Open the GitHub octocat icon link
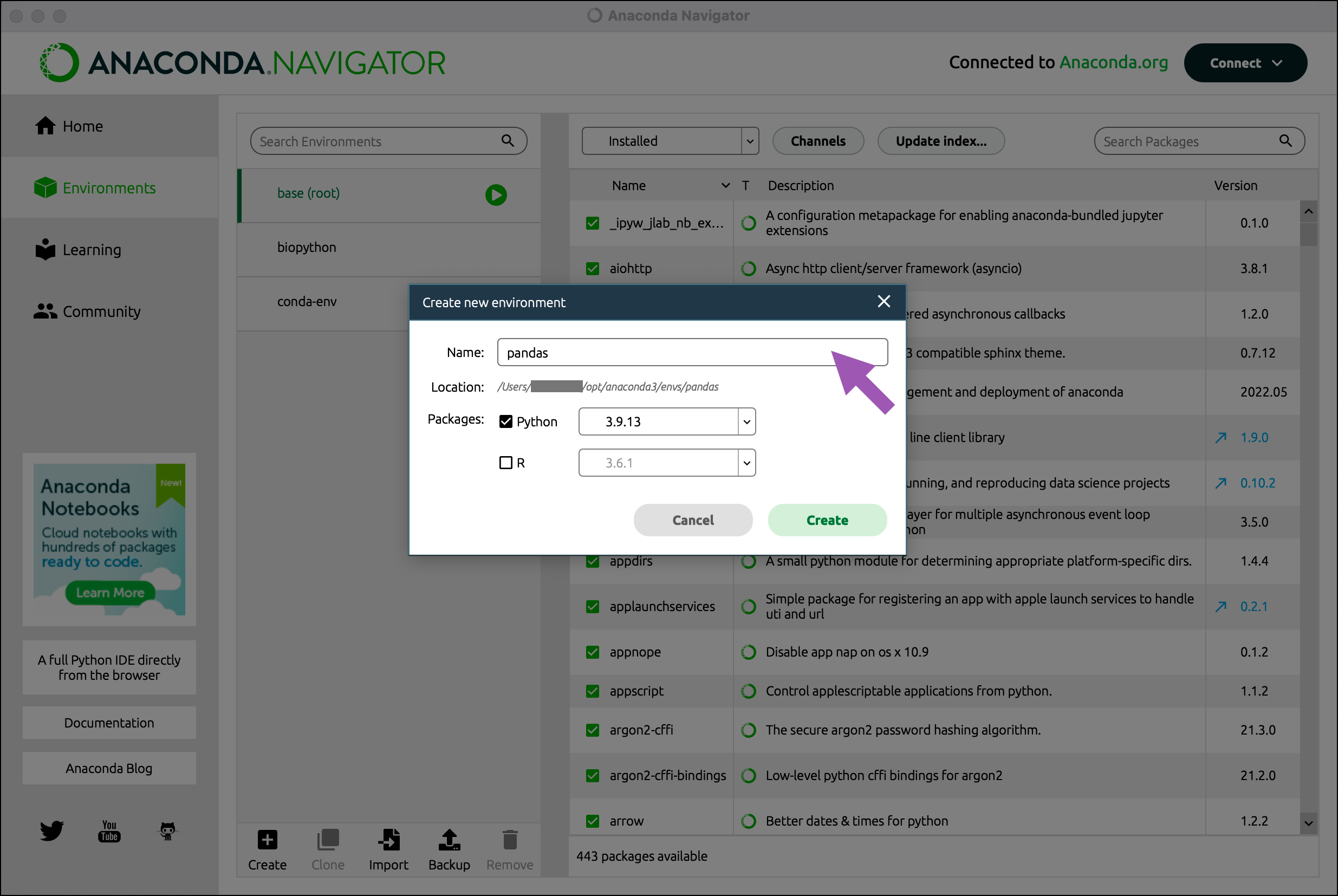Image resolution: width=1338 pixels, height=896 pixels. pos(167,831)
